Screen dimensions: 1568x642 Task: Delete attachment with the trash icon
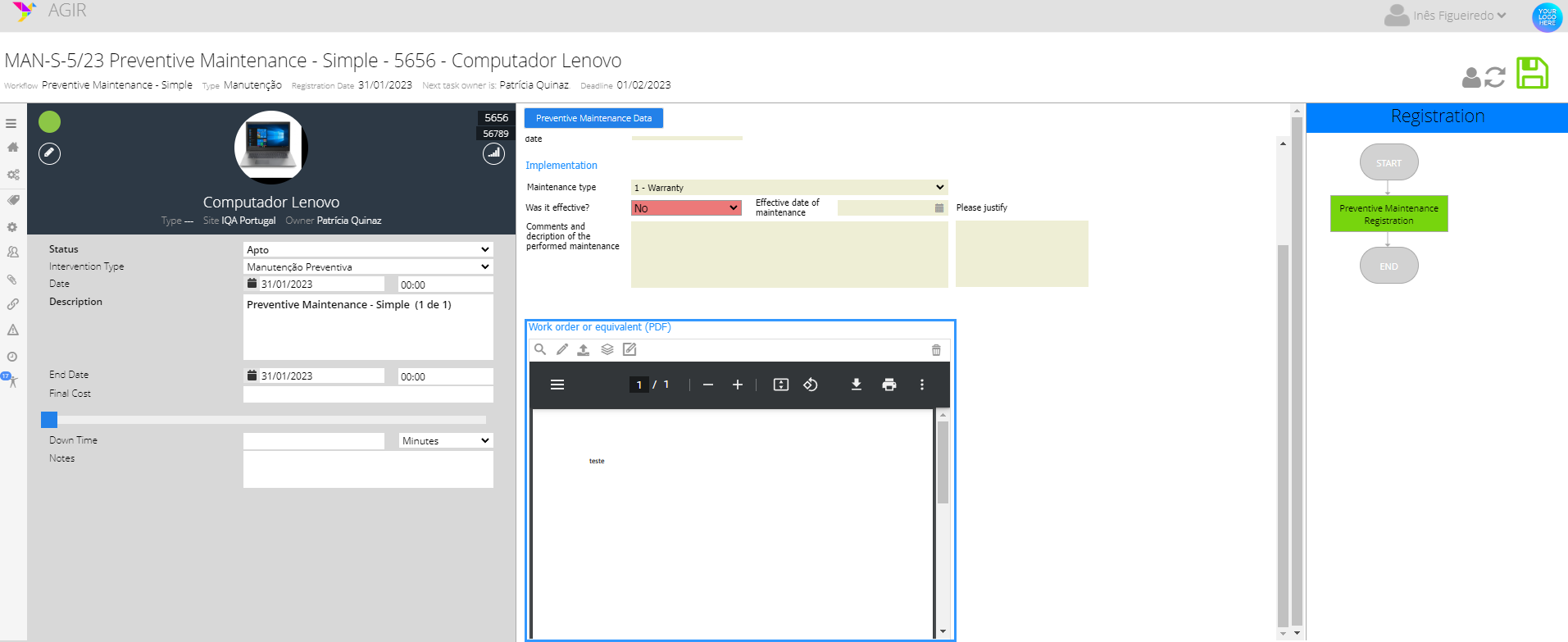[936, 350]
